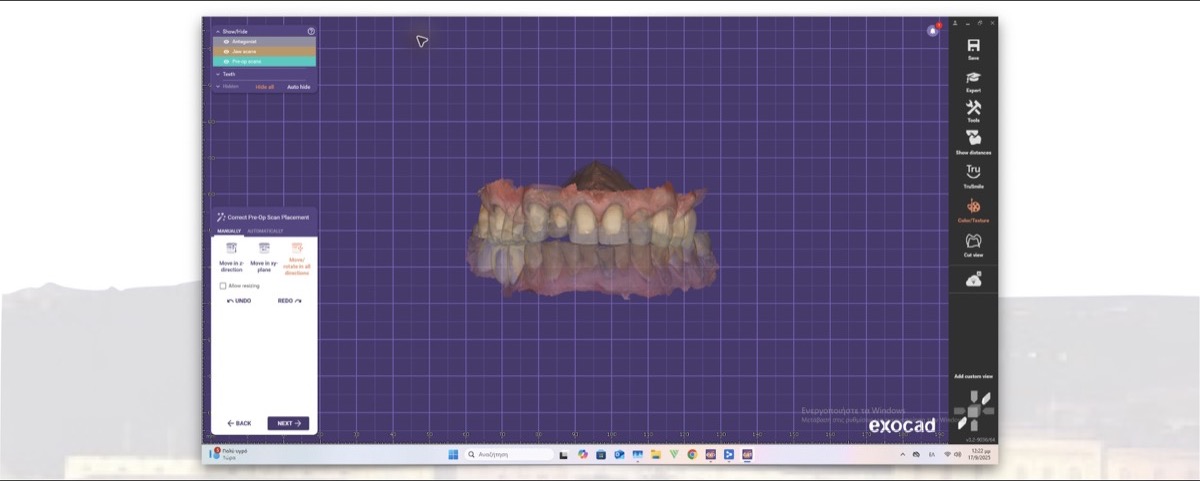Expand the Hidden group
This screenshot has height=481, width=1200.
click(217, 86)
